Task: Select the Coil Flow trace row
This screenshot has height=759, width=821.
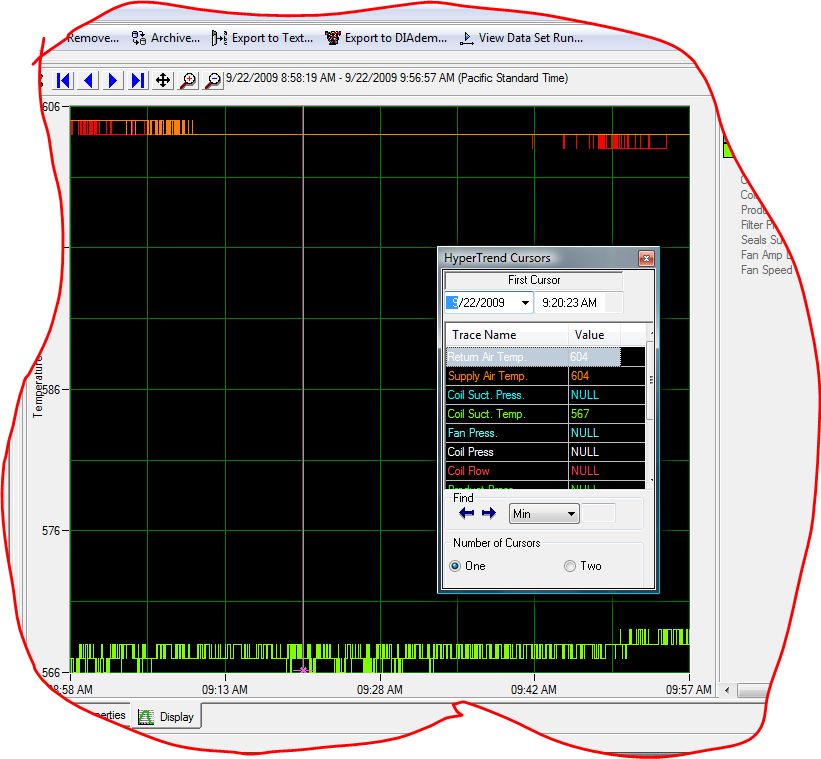Action: tap(545, 471)
